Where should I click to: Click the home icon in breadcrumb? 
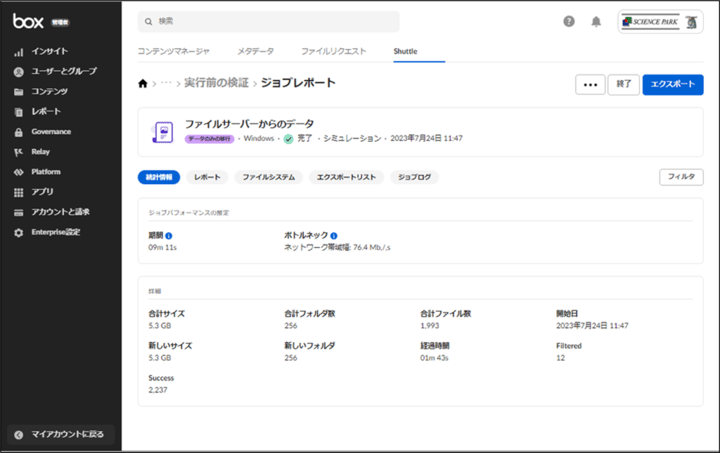coord(143,84)
